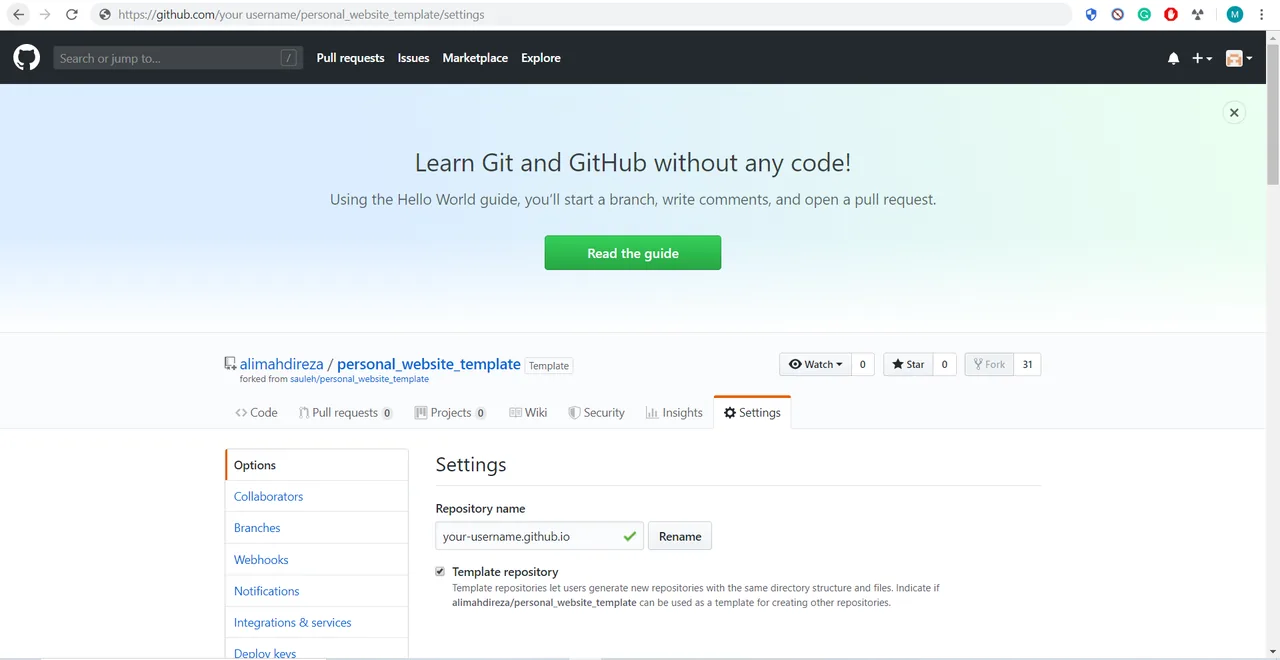Screen dimensions: 1280x660
Task: Star the repository
Action: pyautogui.click(x=909, y=364)
